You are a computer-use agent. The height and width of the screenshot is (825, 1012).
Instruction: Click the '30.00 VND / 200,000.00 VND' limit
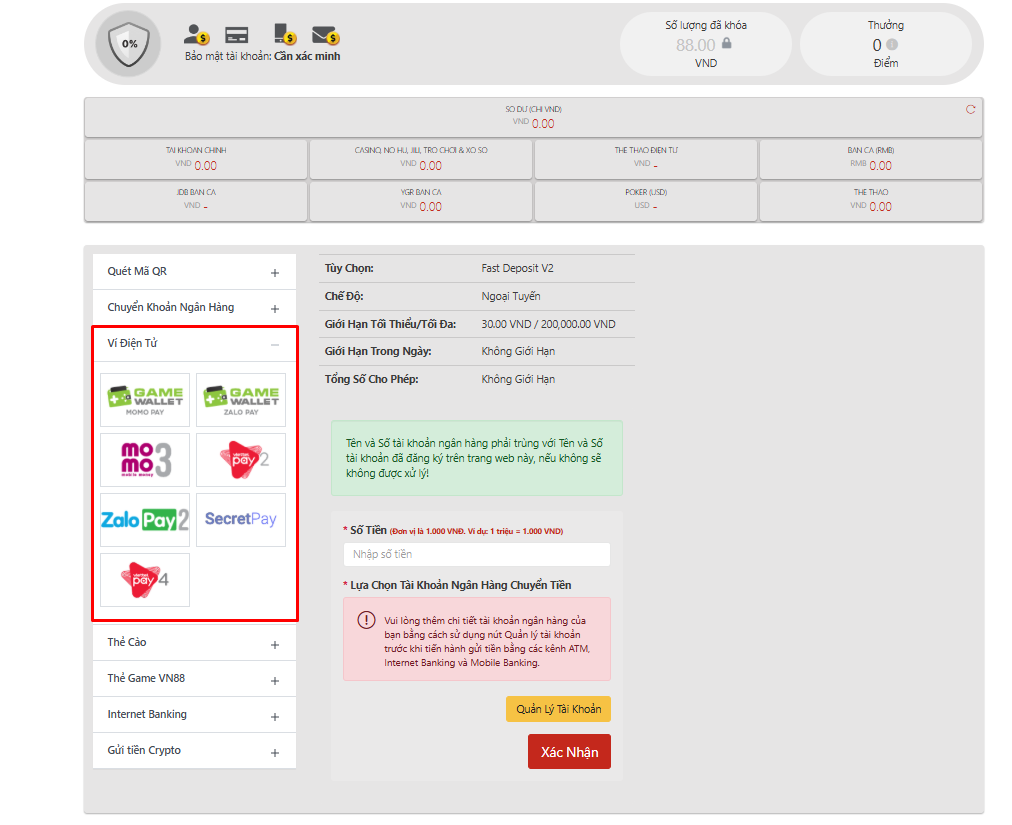pos(549,324)
